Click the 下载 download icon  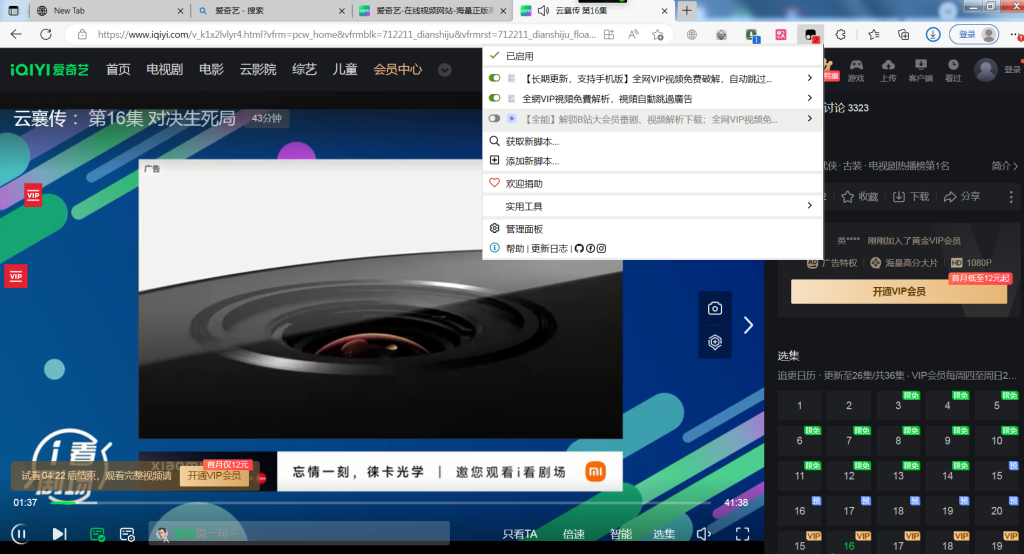tap(899, 197)
